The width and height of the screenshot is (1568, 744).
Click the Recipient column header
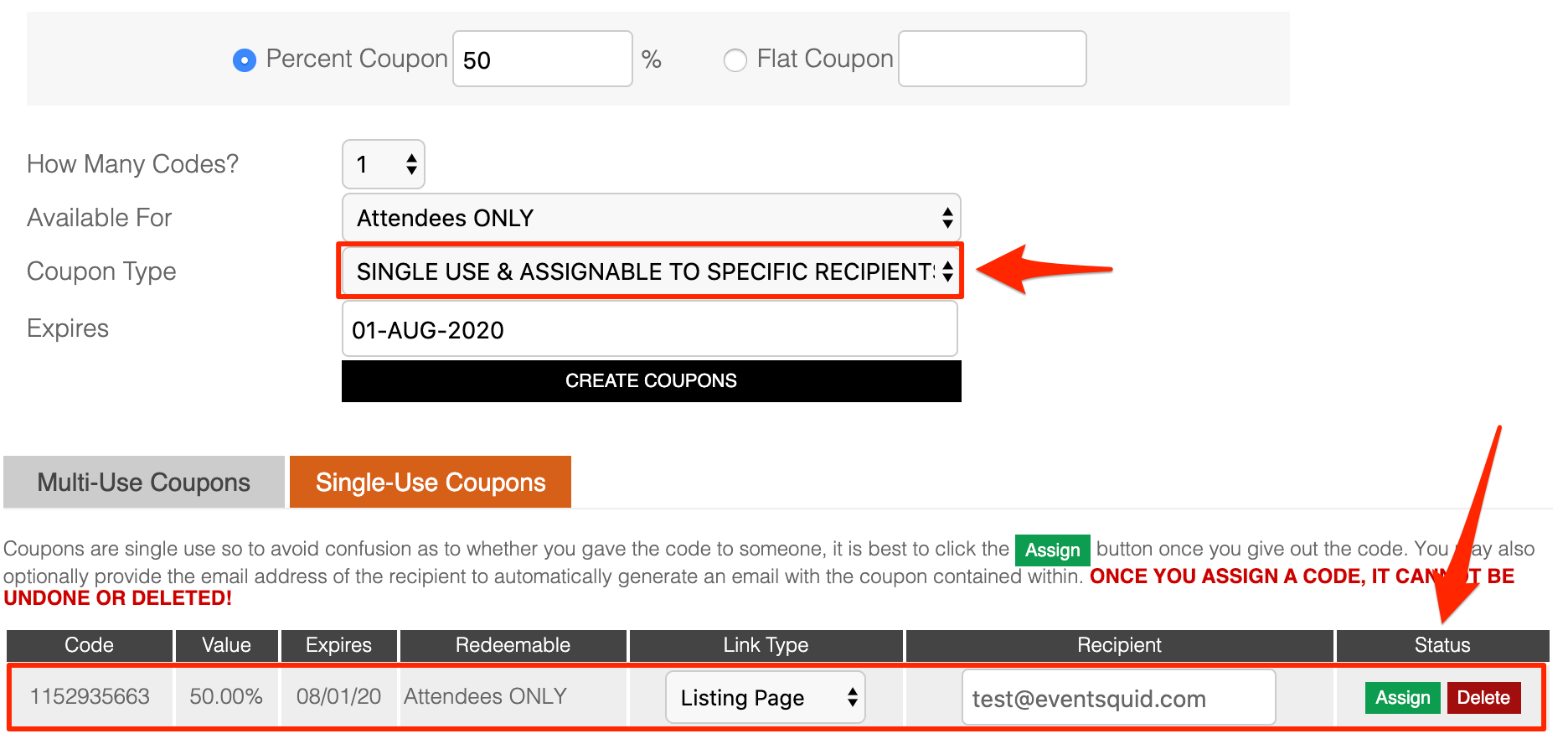(x=1119, y=645)
